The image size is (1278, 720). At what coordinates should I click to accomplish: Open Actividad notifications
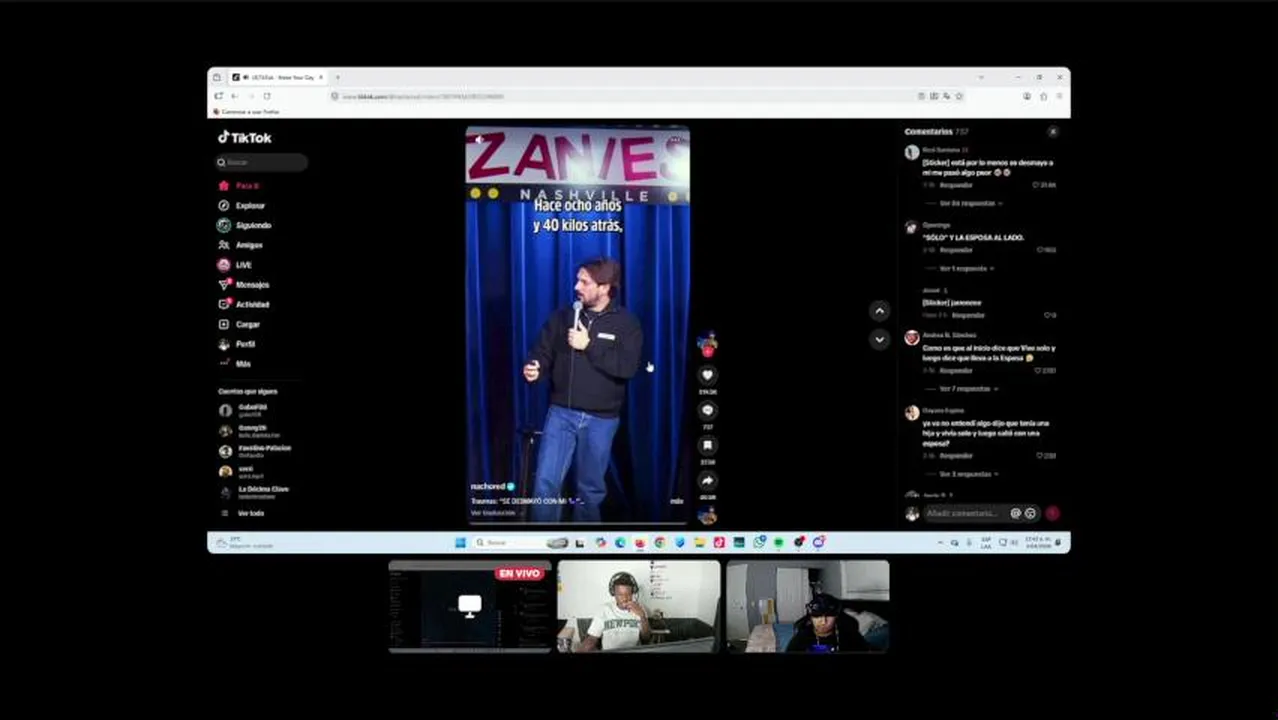coord(244,304)
